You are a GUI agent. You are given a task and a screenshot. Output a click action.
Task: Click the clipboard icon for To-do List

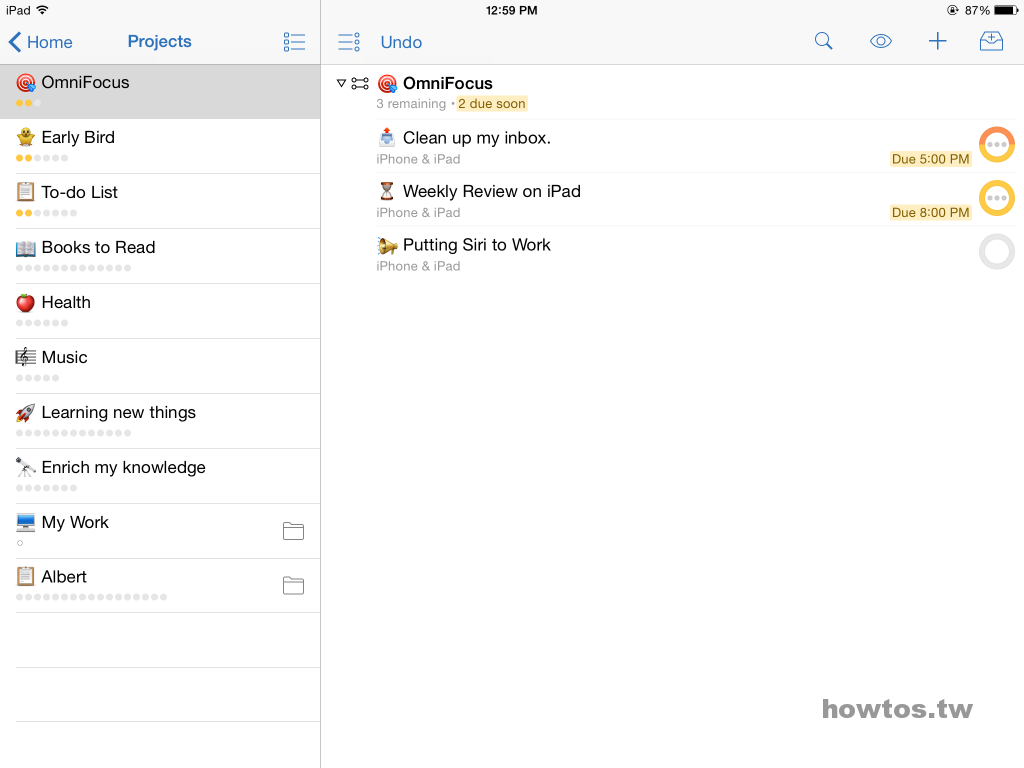click(25, 192)
